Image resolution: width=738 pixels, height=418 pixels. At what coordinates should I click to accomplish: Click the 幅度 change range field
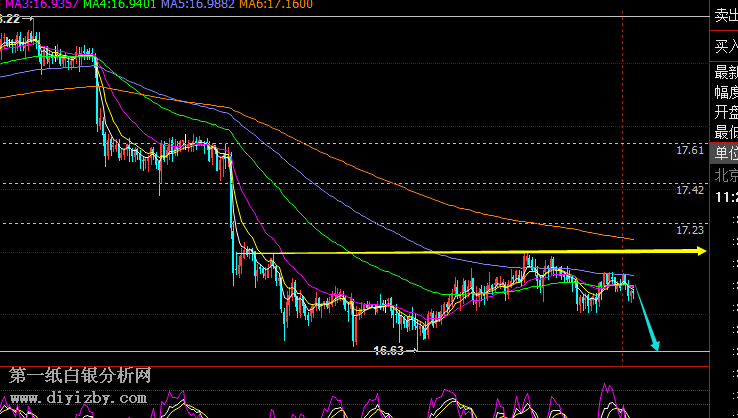(725, 92)
